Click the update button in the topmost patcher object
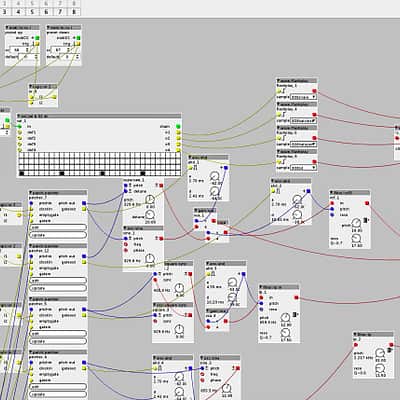 (58, 235)
